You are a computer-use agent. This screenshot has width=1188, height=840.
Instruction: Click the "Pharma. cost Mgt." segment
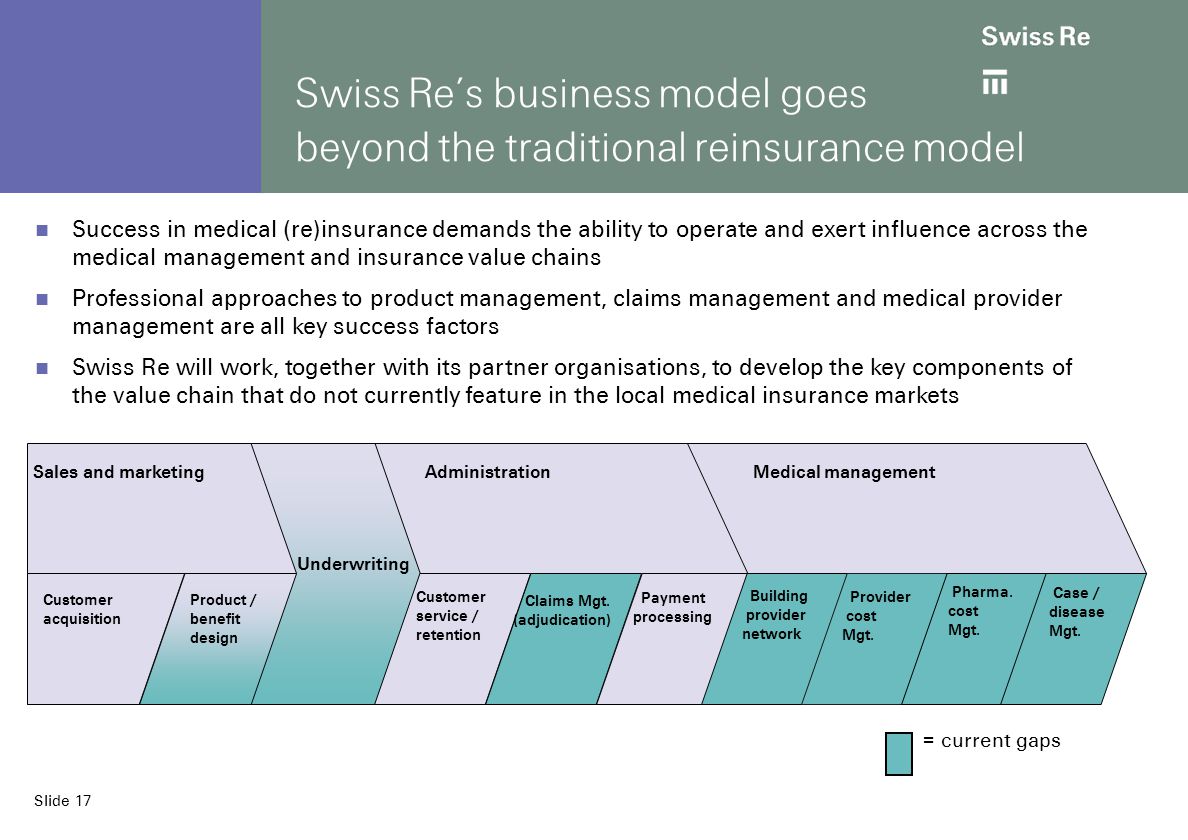point(974,639)
